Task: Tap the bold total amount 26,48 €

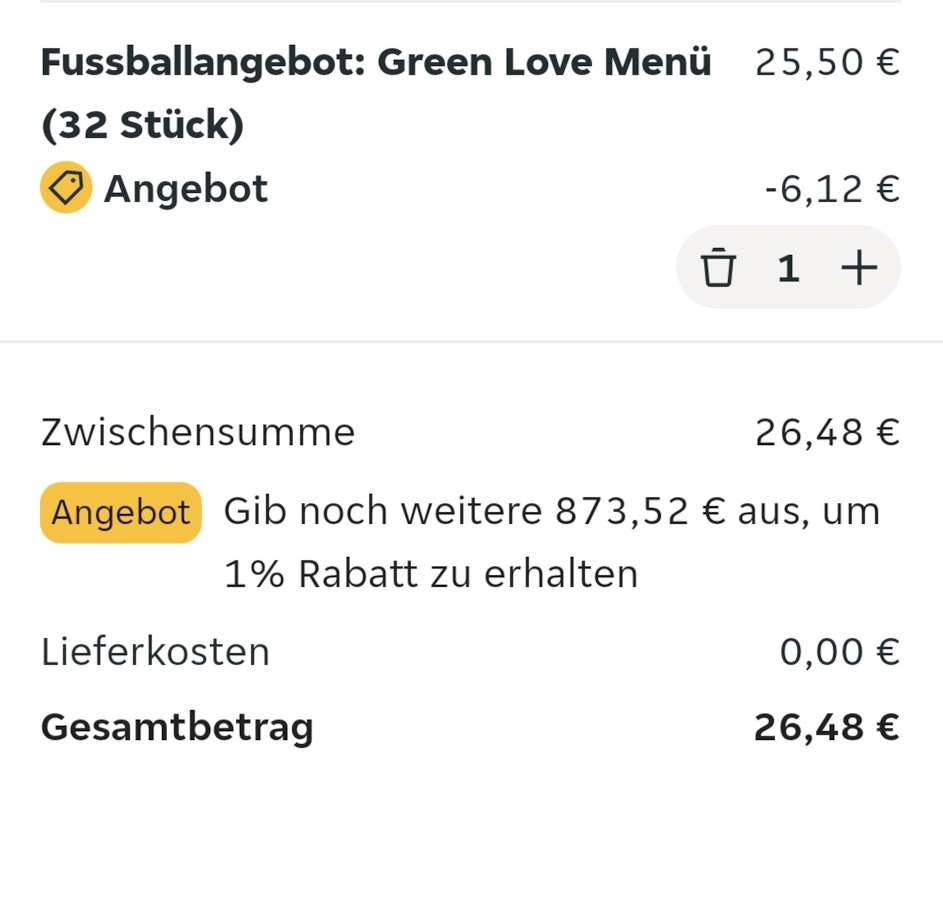Action: click(826, 727)
